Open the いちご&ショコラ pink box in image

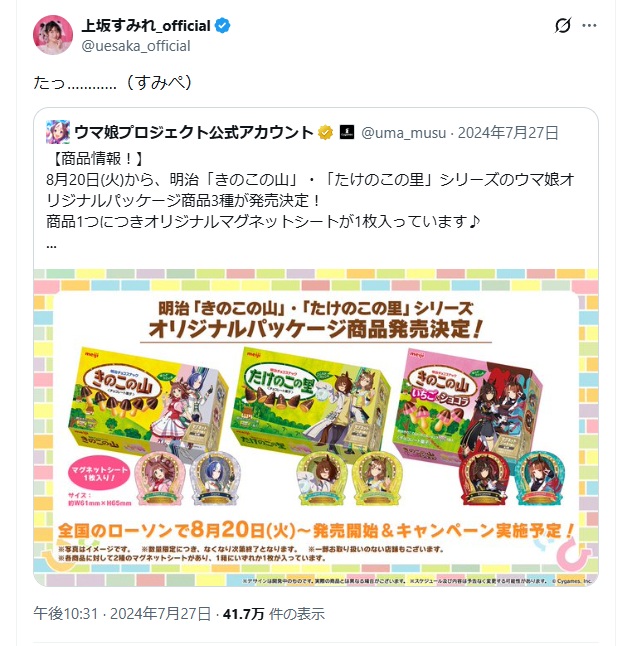coord(467,406)
